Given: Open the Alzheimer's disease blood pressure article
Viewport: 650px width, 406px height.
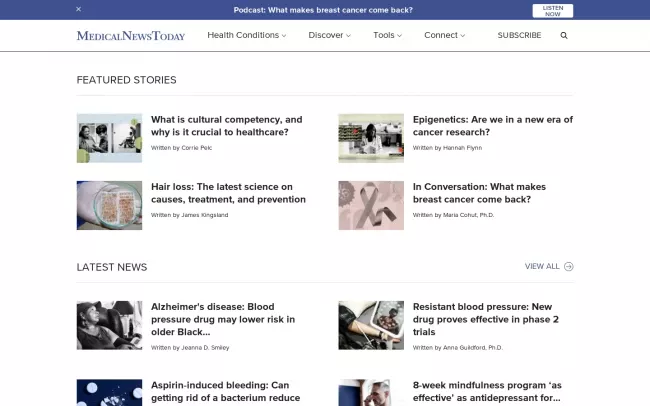Looking at the screenshot, I should [x=223, y=319].
